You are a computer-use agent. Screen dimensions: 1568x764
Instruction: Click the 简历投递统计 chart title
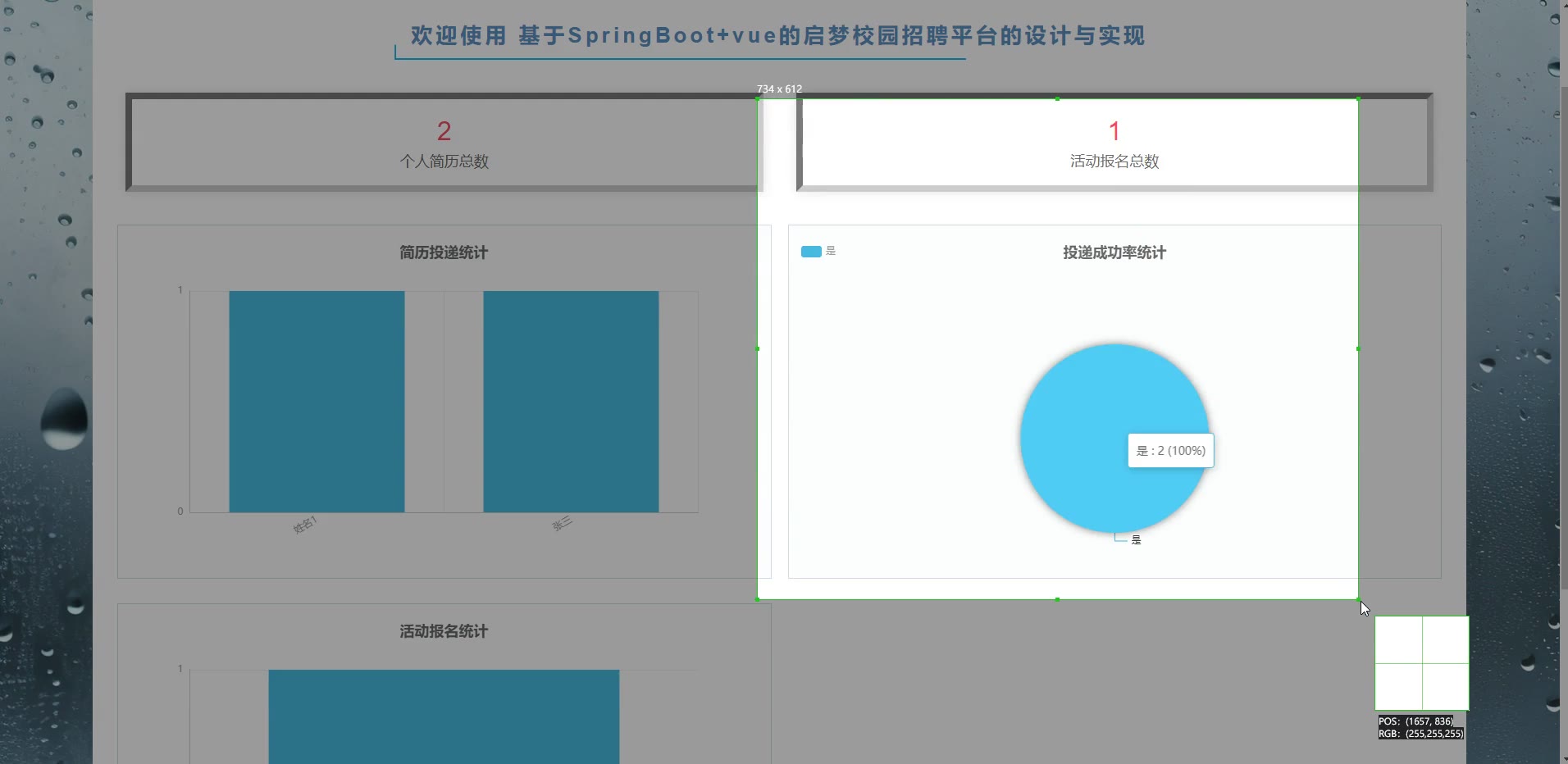[444, 252]
